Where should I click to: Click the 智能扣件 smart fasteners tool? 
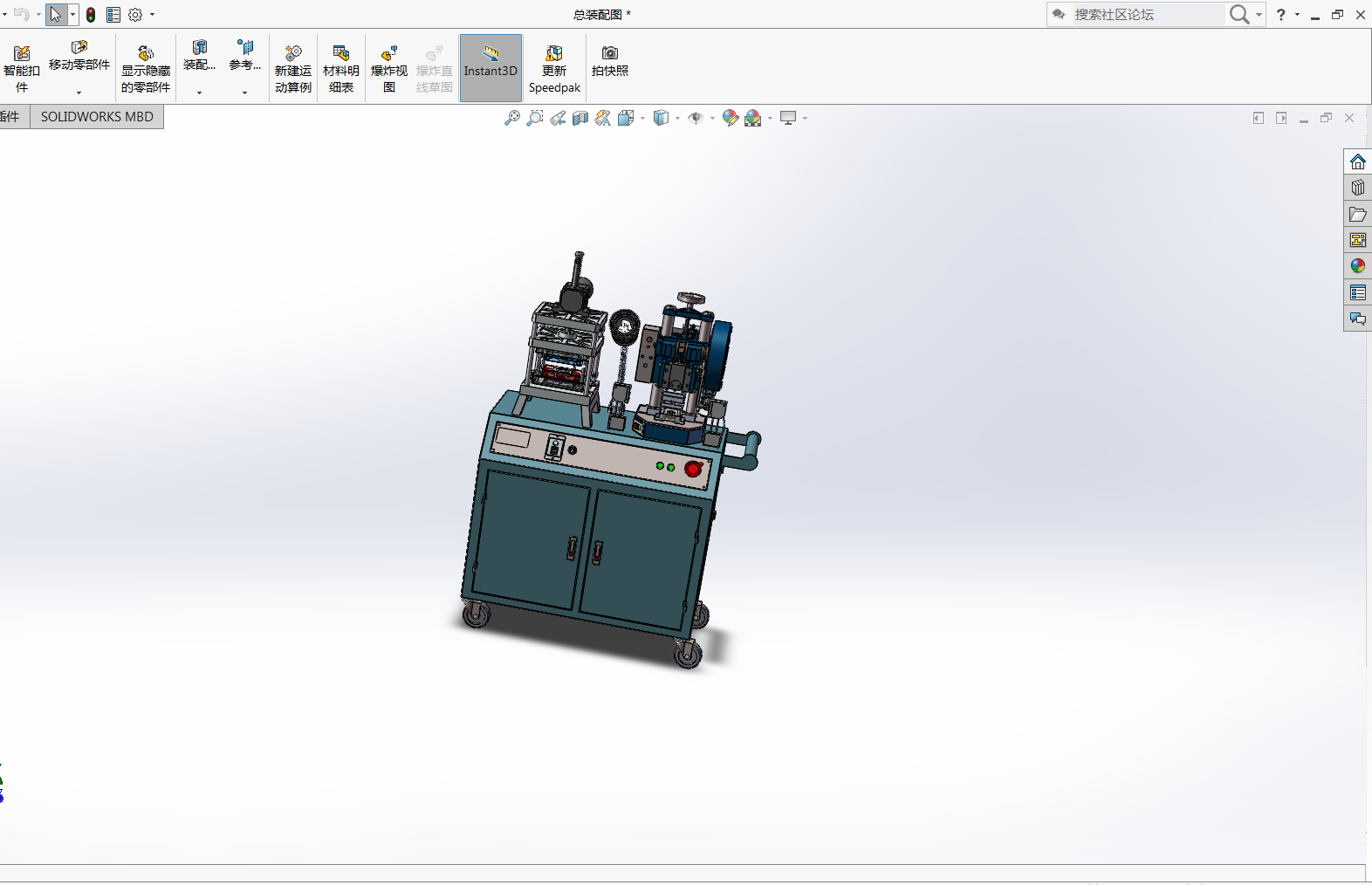(x=22, y=68)
